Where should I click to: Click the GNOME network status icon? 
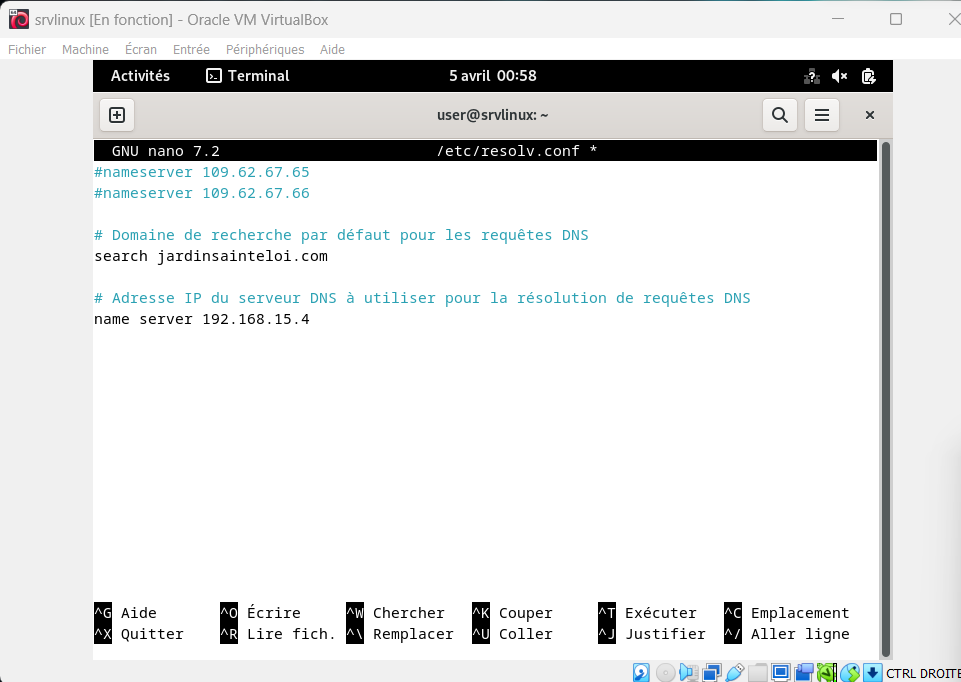click(811, 76)
